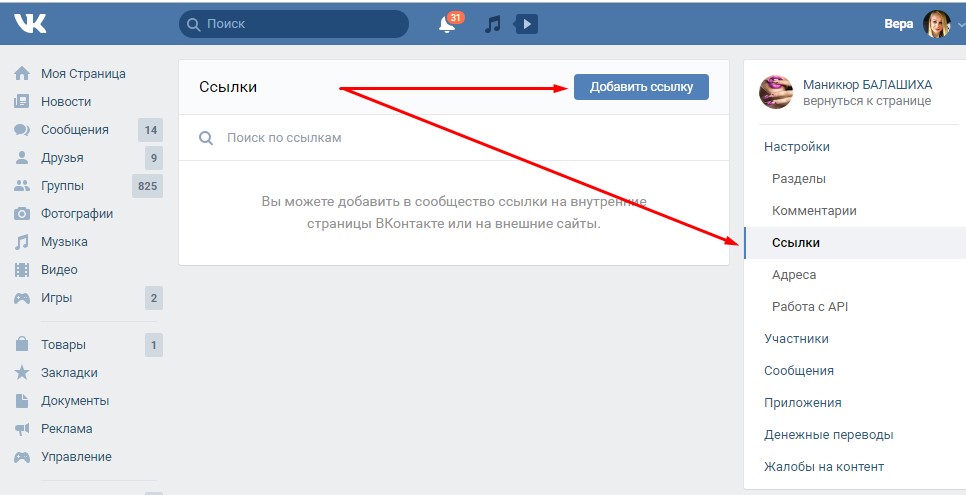The image size is (966, 495).
Task: Open Товары in left menu
Action: pos(63,345)
